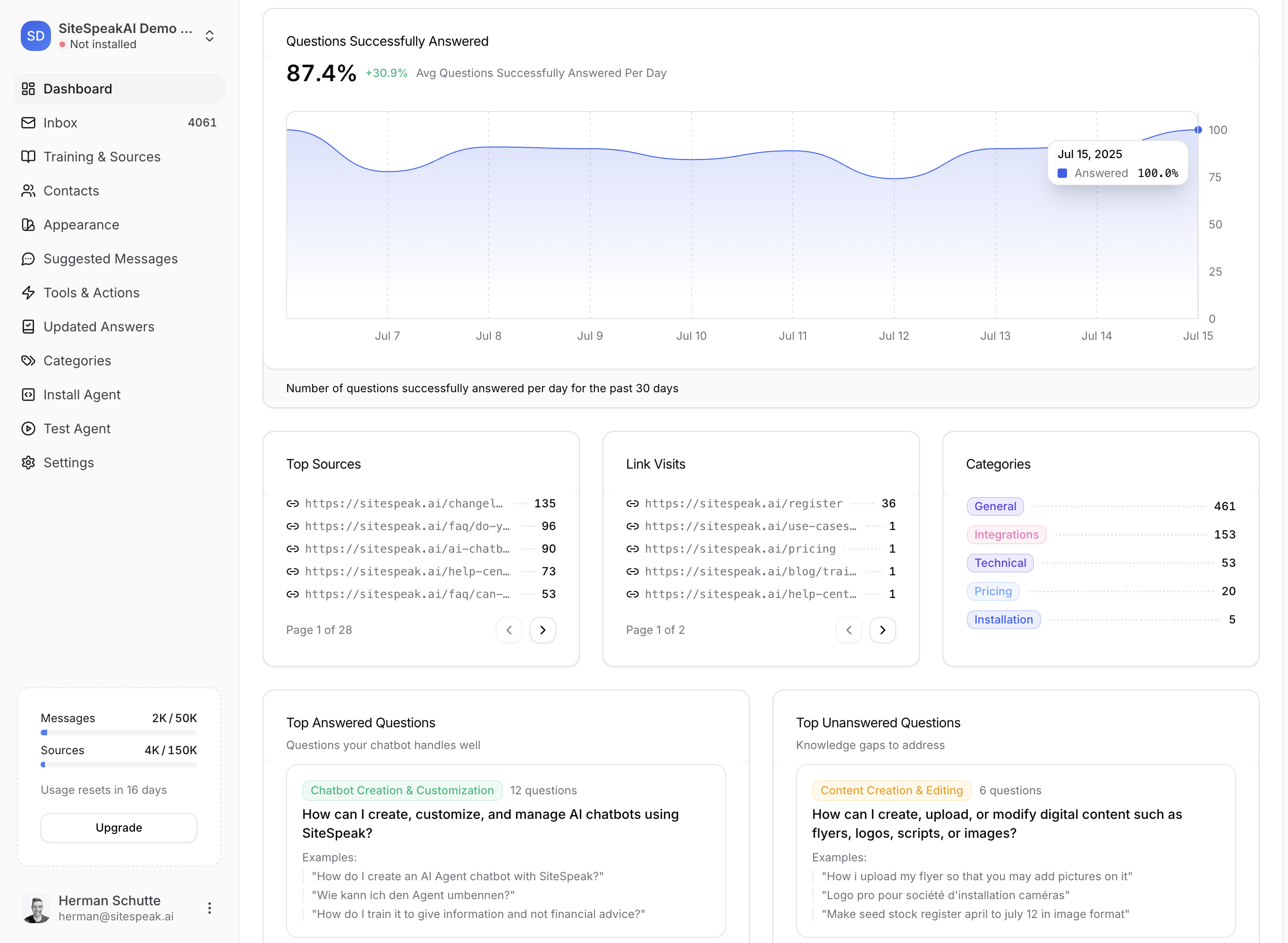
Task: Click the Integrations category tag
Action: 1006,535
